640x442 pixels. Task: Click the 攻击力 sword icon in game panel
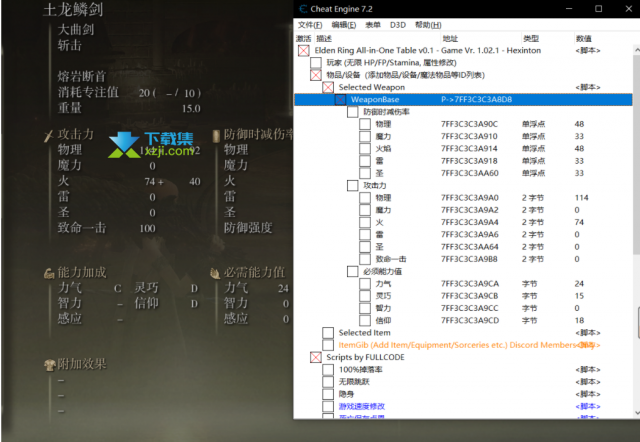(49, 136)
